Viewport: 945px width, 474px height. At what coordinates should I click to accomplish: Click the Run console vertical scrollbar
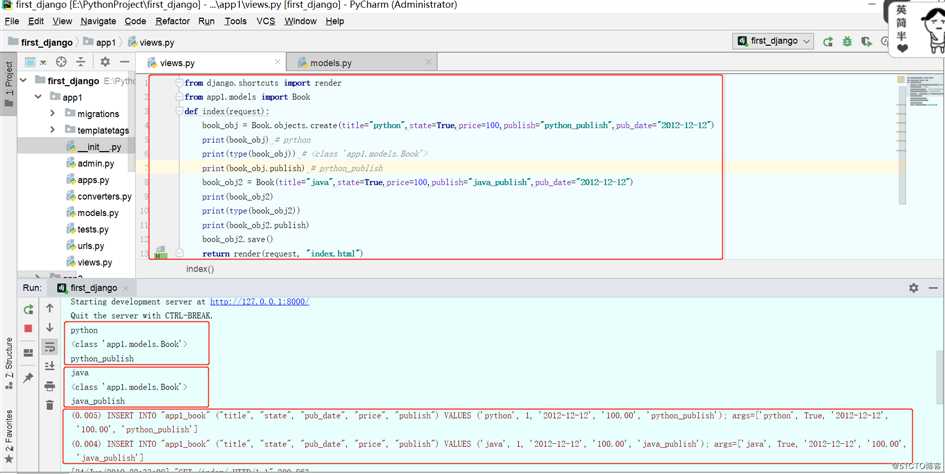[x=940, y=377]
